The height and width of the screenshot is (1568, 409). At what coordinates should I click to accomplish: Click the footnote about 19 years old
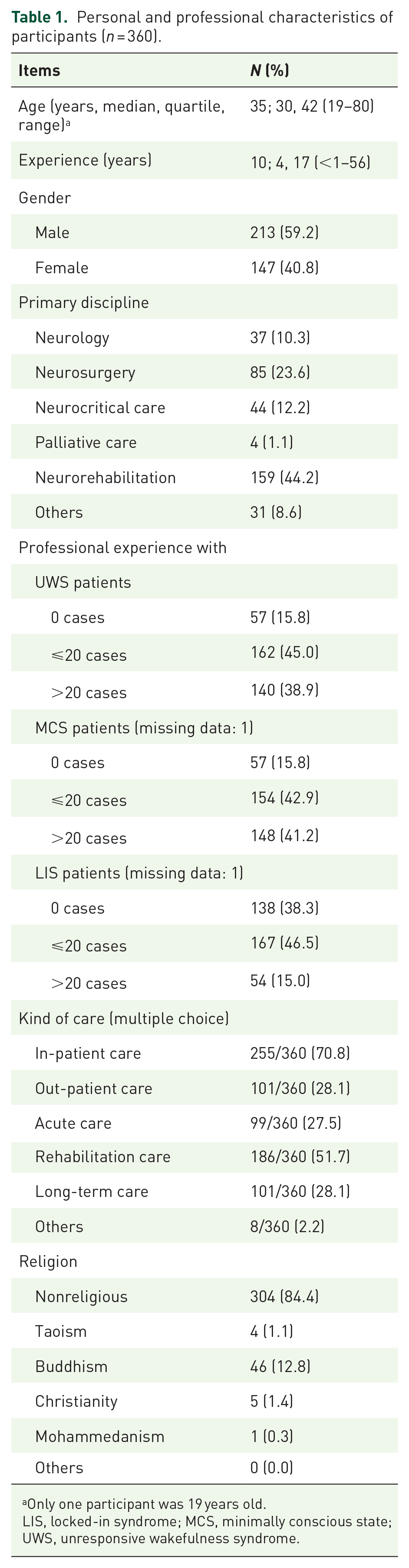pyautogui.click(x=144, y=1503)
